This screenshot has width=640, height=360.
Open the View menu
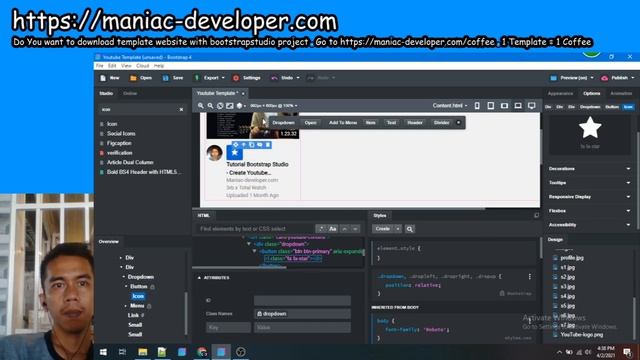click(126, 66)
